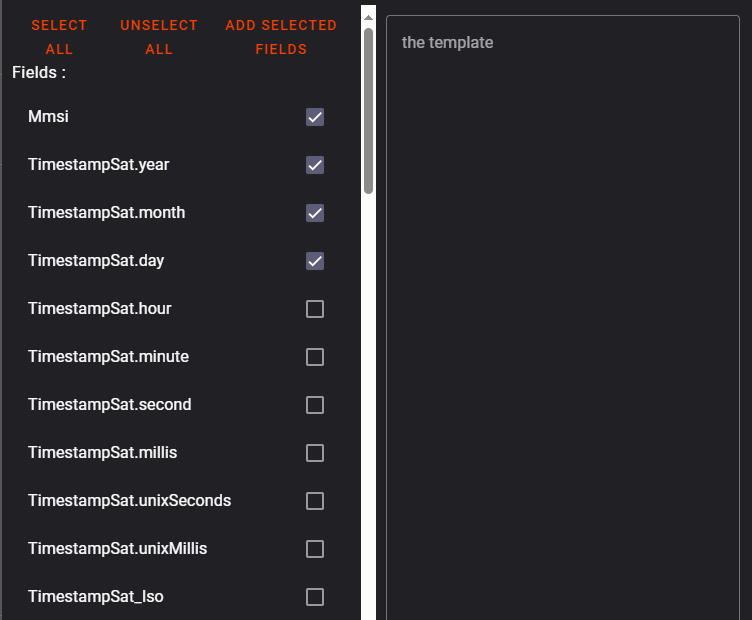Viewport: 752px width, 620px height.
Task: Tick the TimestampSat.second checkbox
Action: tap(315, 405)
